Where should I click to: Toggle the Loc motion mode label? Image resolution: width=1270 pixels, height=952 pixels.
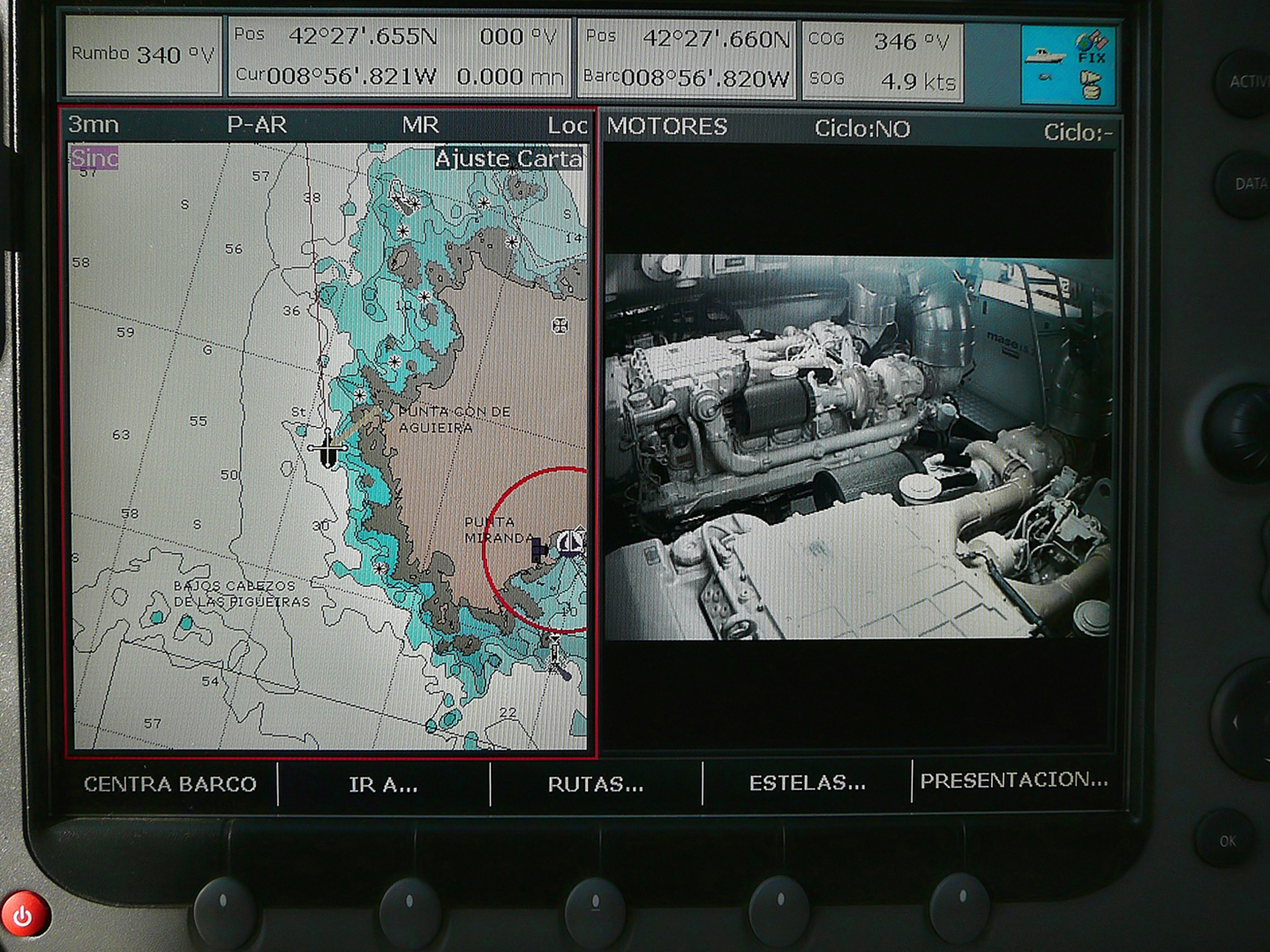pyautogui.click(x=566, y=126)
